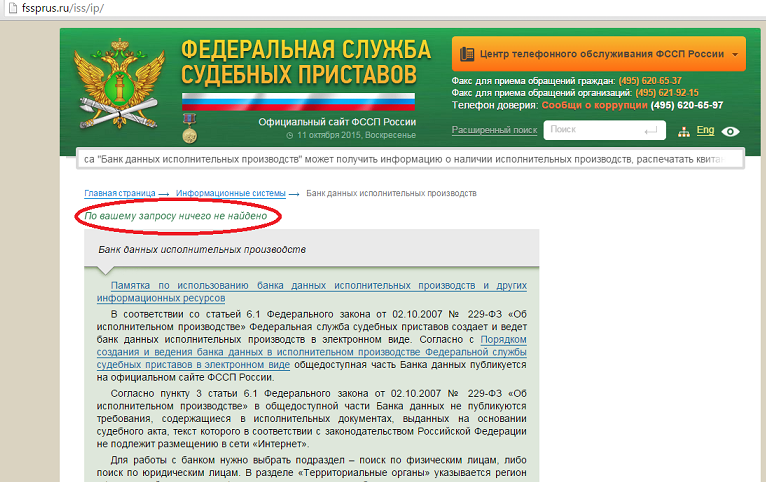
Task: Click the Russian flag banner under the title
Action: 298,102
